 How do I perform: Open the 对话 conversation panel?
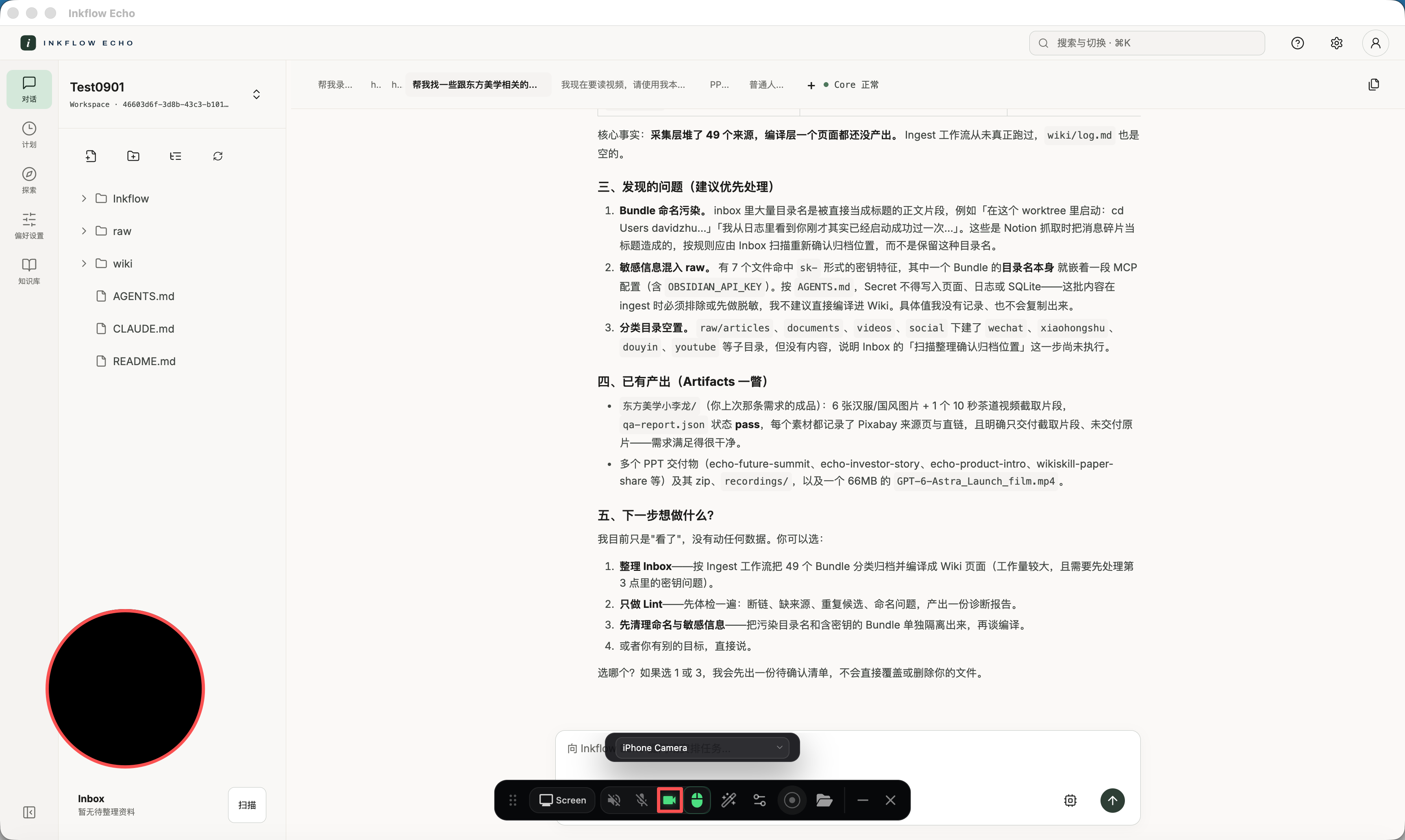pyautogui.click(x=29, y=89)
